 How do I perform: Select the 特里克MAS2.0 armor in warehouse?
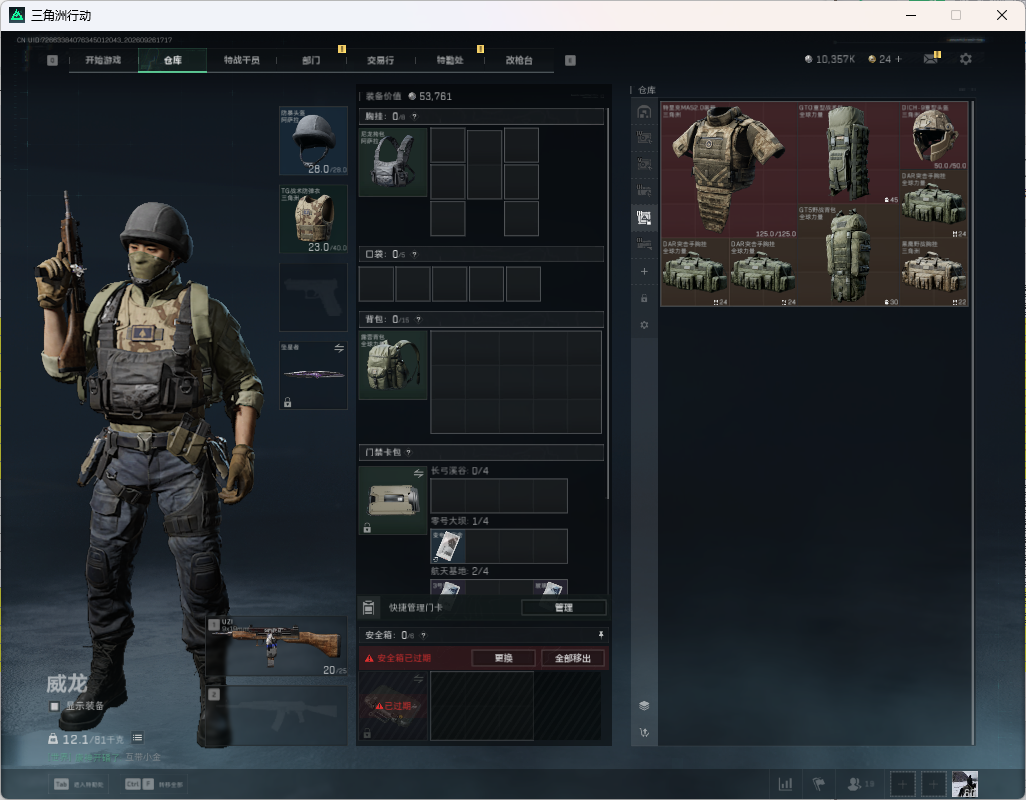pos(729,169)
